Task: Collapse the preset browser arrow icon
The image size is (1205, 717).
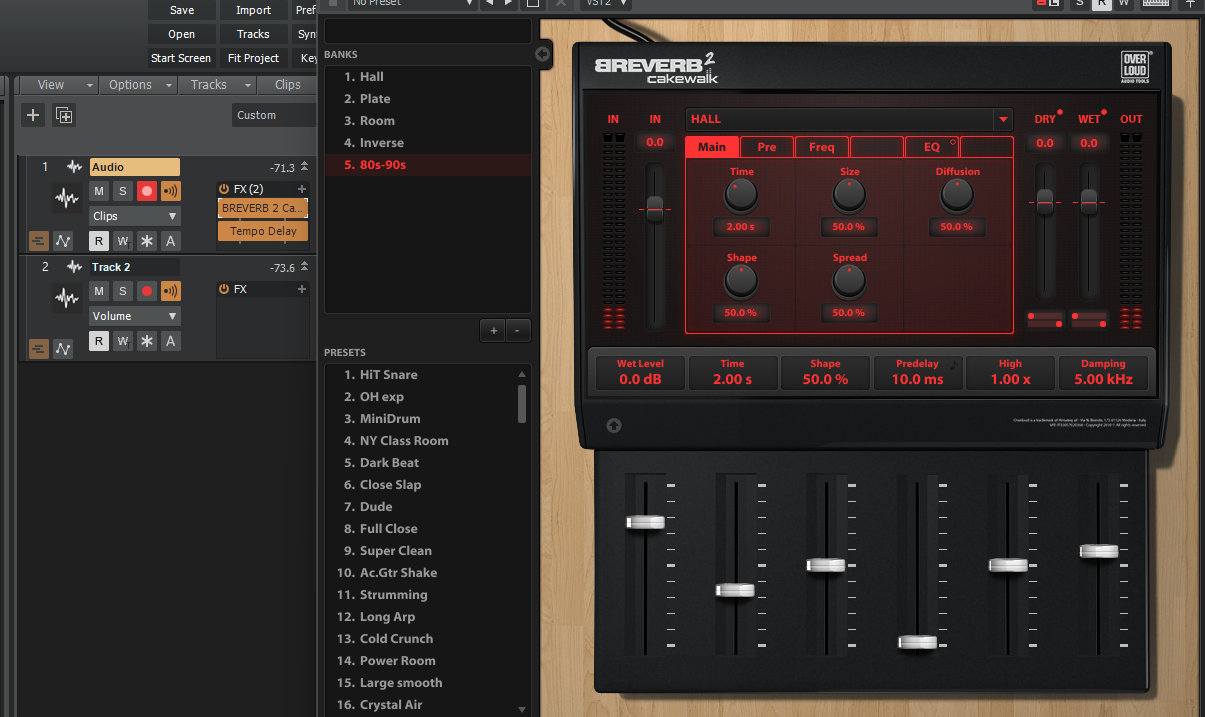Action: [x=543, y=54]
